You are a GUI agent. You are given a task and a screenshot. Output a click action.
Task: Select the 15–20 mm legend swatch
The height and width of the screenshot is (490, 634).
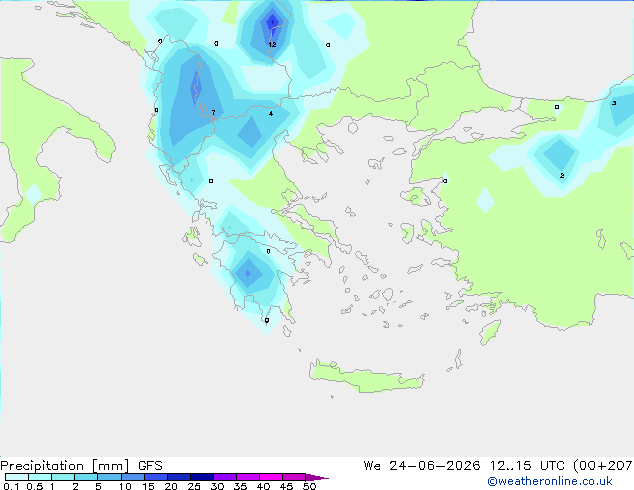156,477
